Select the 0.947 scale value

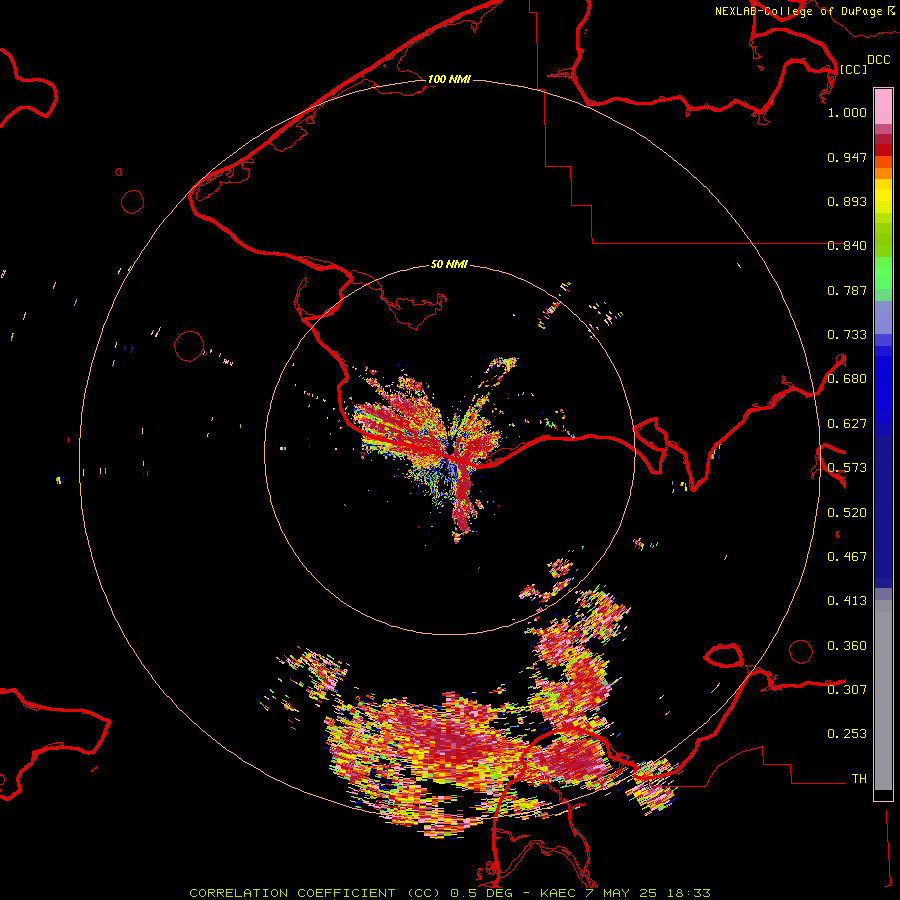tap(847, 157)
